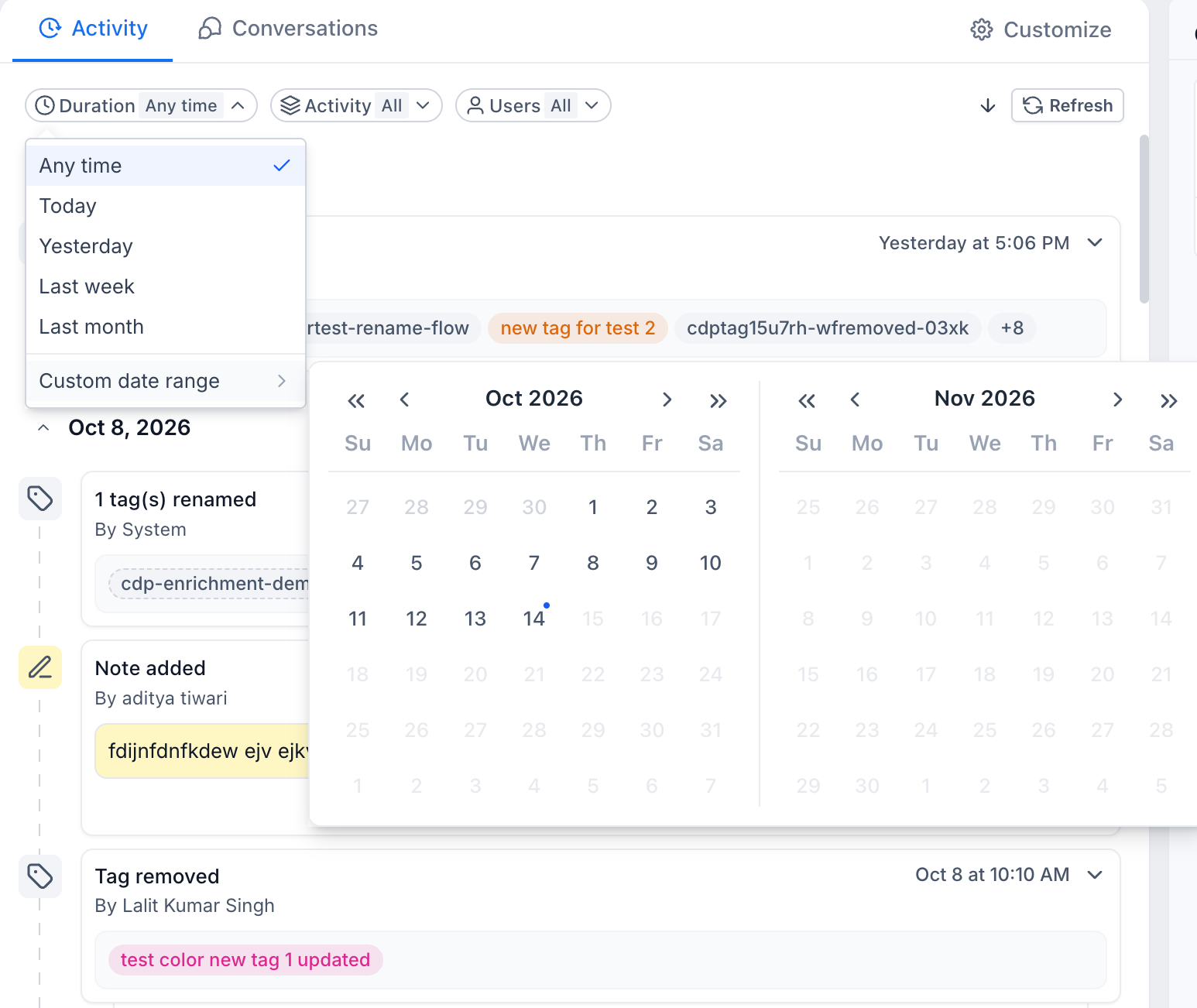Collapse the Oct 8, 2026 date group
This screenshot has width=1197, height=1008.
point(44,428)
